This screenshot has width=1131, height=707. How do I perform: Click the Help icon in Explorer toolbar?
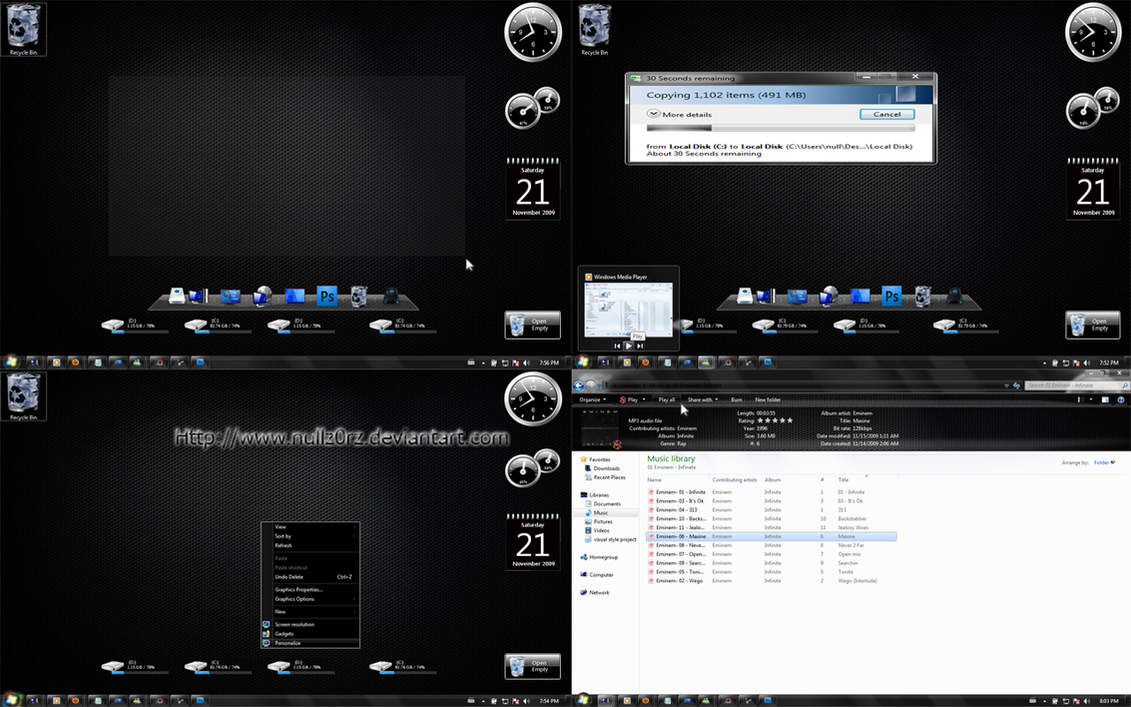1121,400
